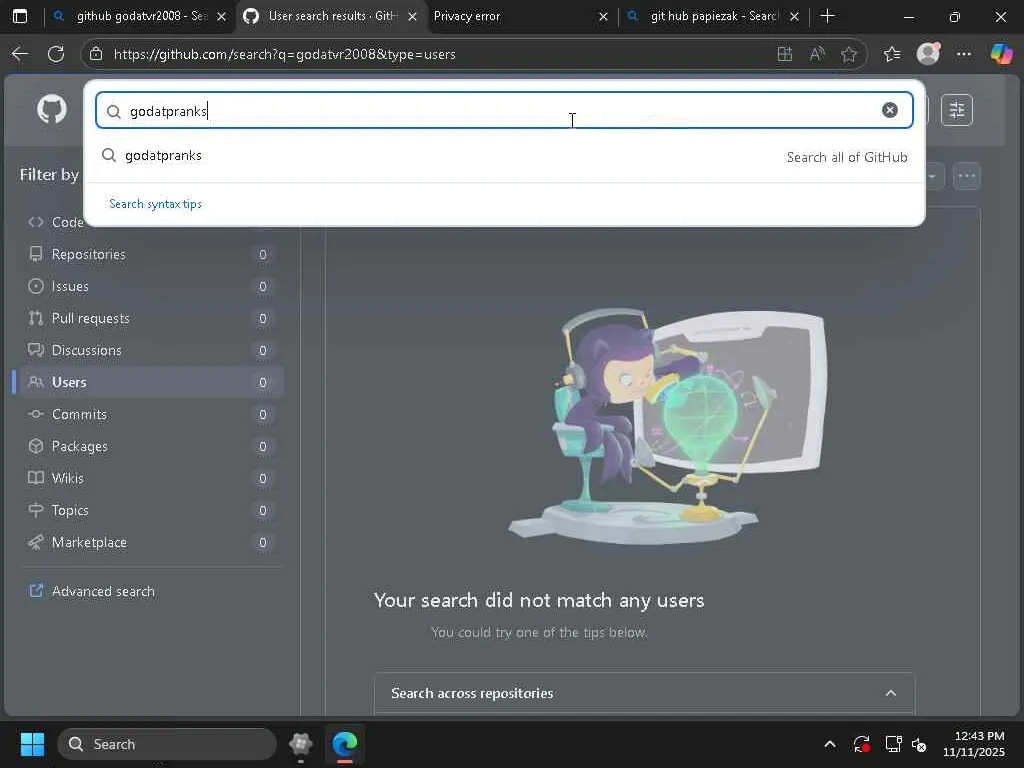Open Search syntax tips link
The width and height of the screenshot is (1024, 768).
coord(155,204)
